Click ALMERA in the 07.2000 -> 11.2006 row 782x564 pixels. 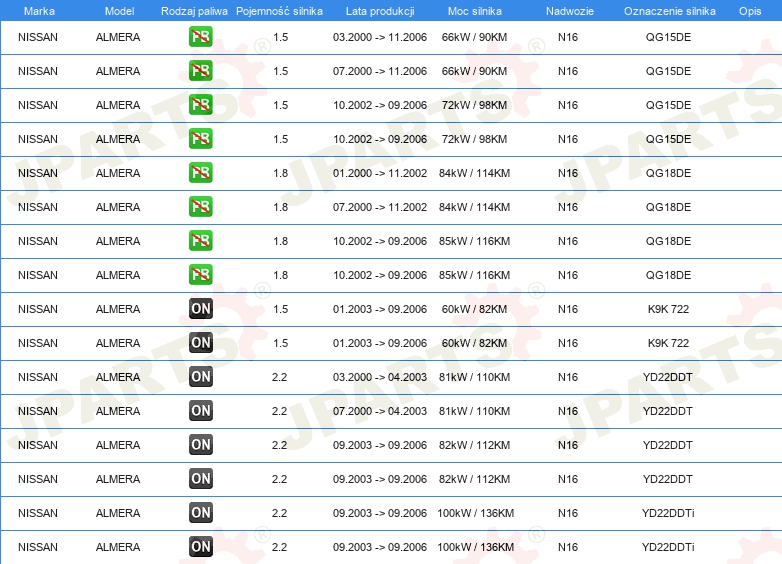pos(118,71)
